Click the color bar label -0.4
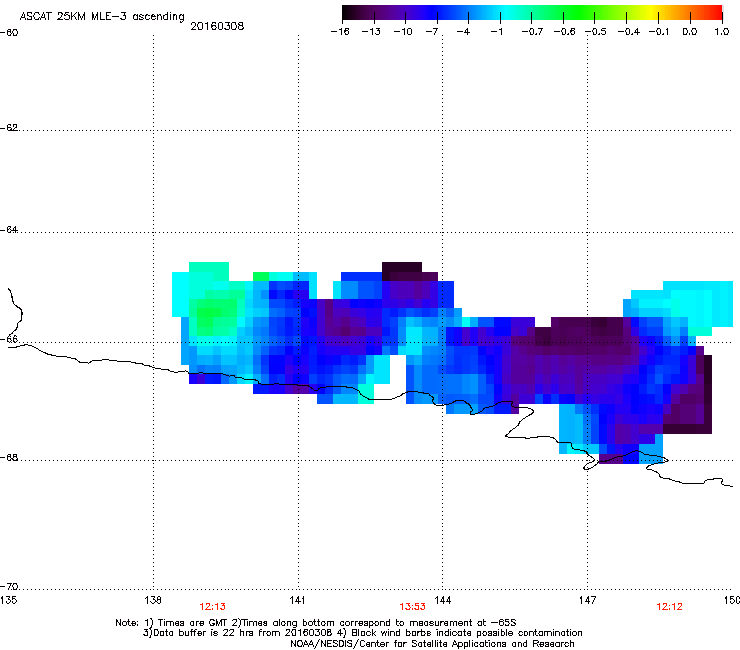740x650 pixels. click(x=629, y=32)
